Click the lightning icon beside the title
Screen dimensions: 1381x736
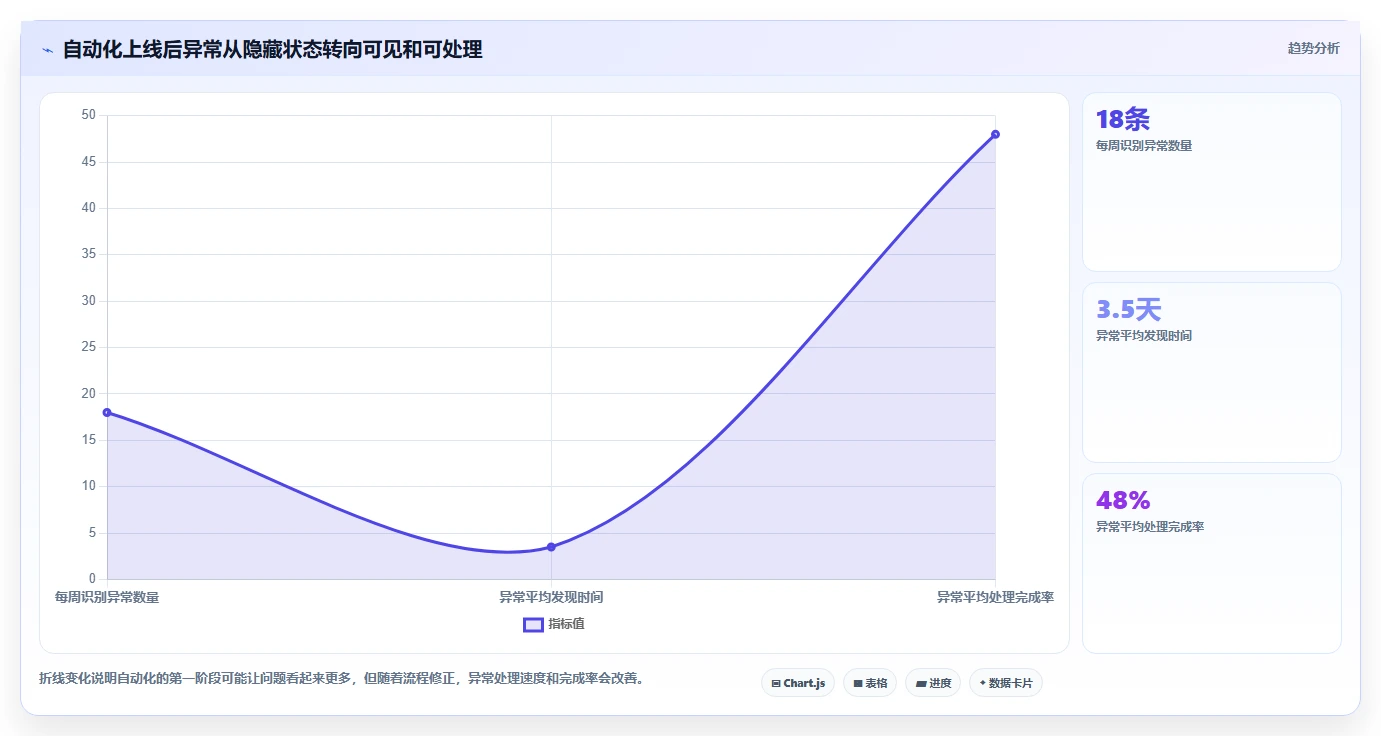point(47,50)
